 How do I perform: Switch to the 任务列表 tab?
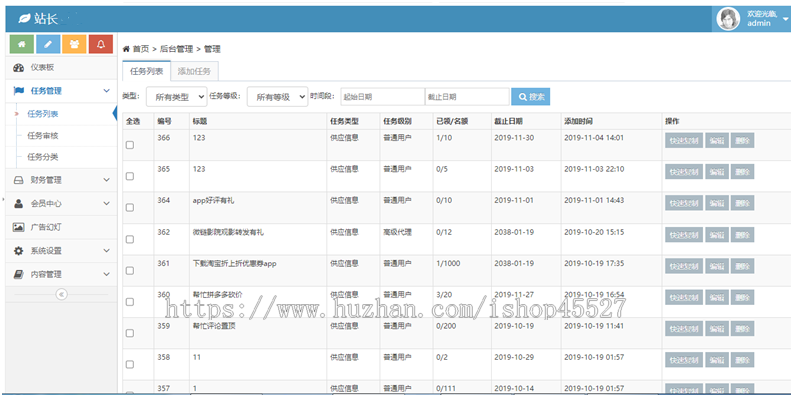pyautogui.click(x=147, y=71)
